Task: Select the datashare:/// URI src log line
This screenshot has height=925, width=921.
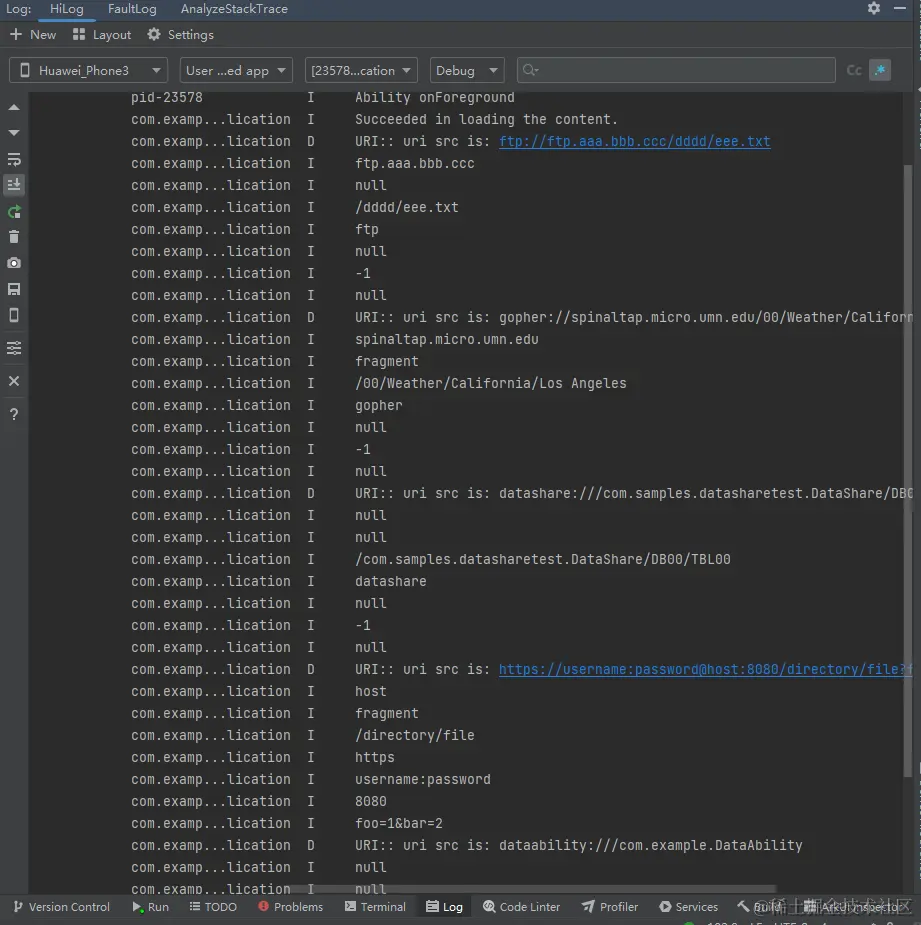Action: pos(634,494)
